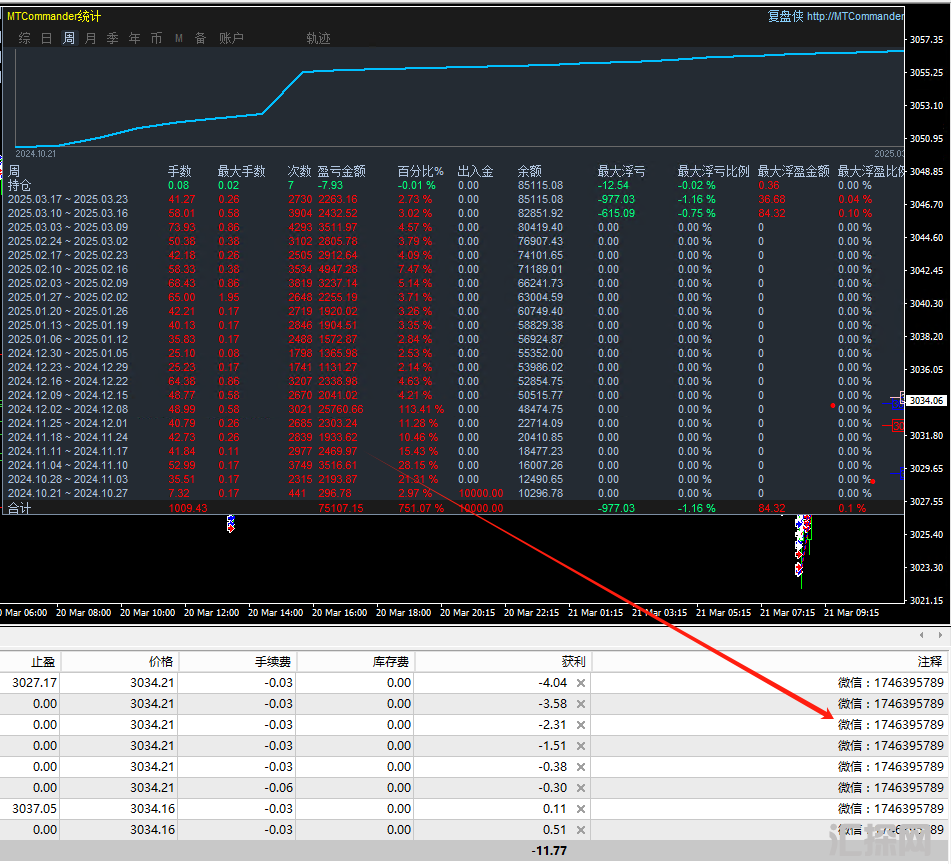Click the 25760.66 profit amount
951x864 pixels.
(341, 409)
